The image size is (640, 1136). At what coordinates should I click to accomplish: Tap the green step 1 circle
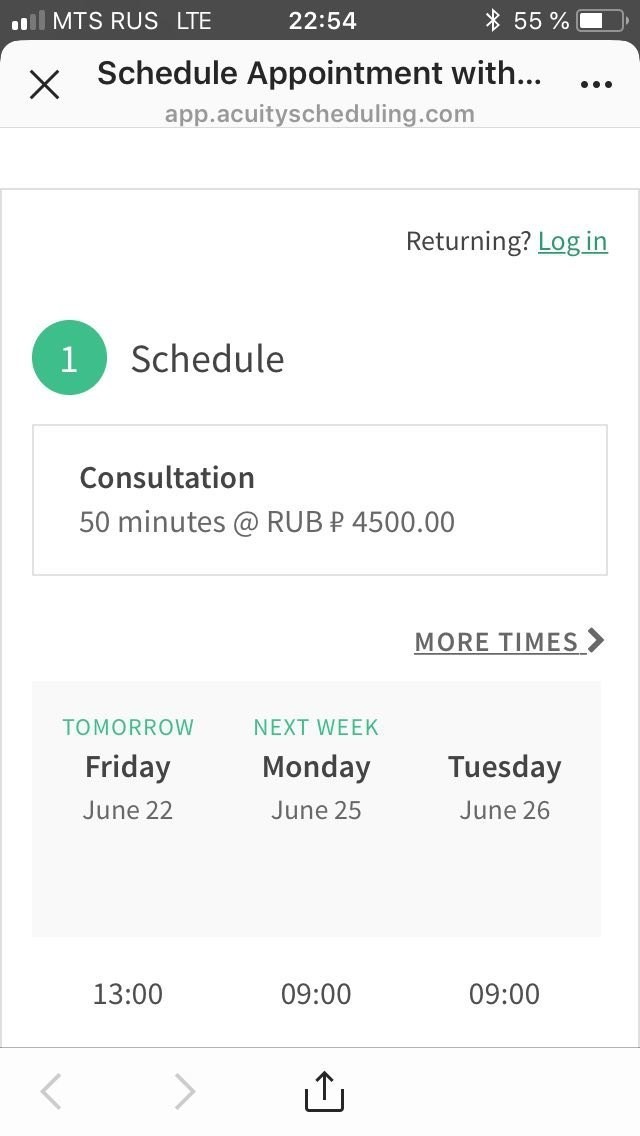tap(69, 358)
